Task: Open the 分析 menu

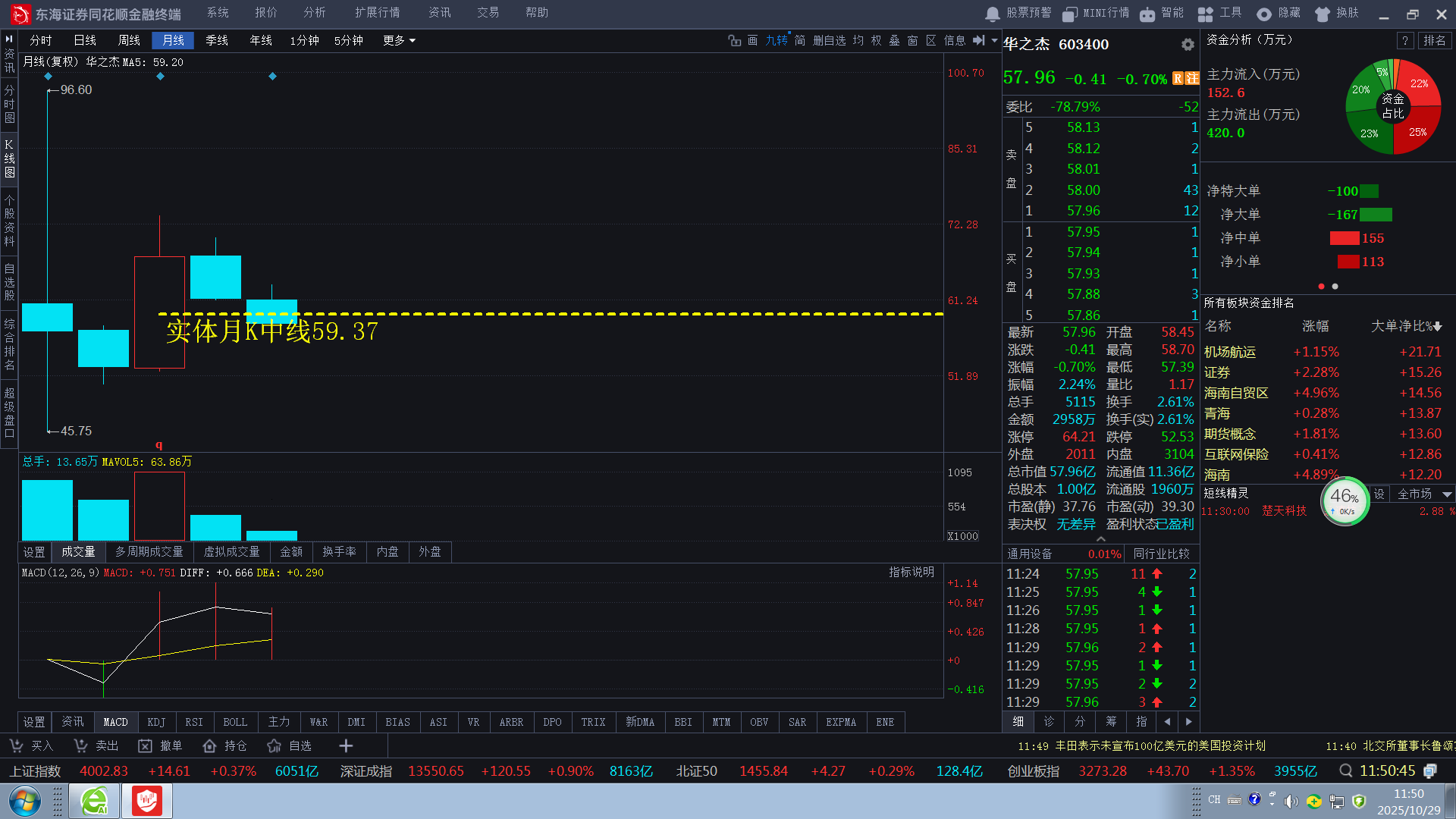Action: click(314, 13)
